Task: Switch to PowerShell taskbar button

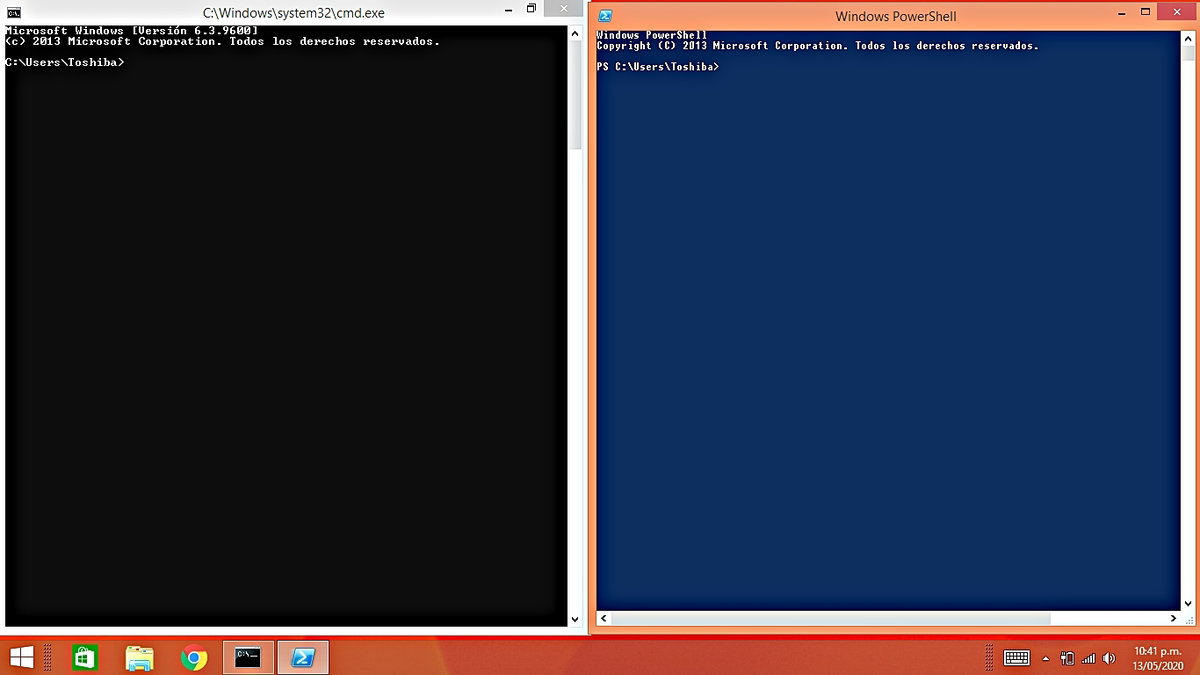Action: pos(303,657)
